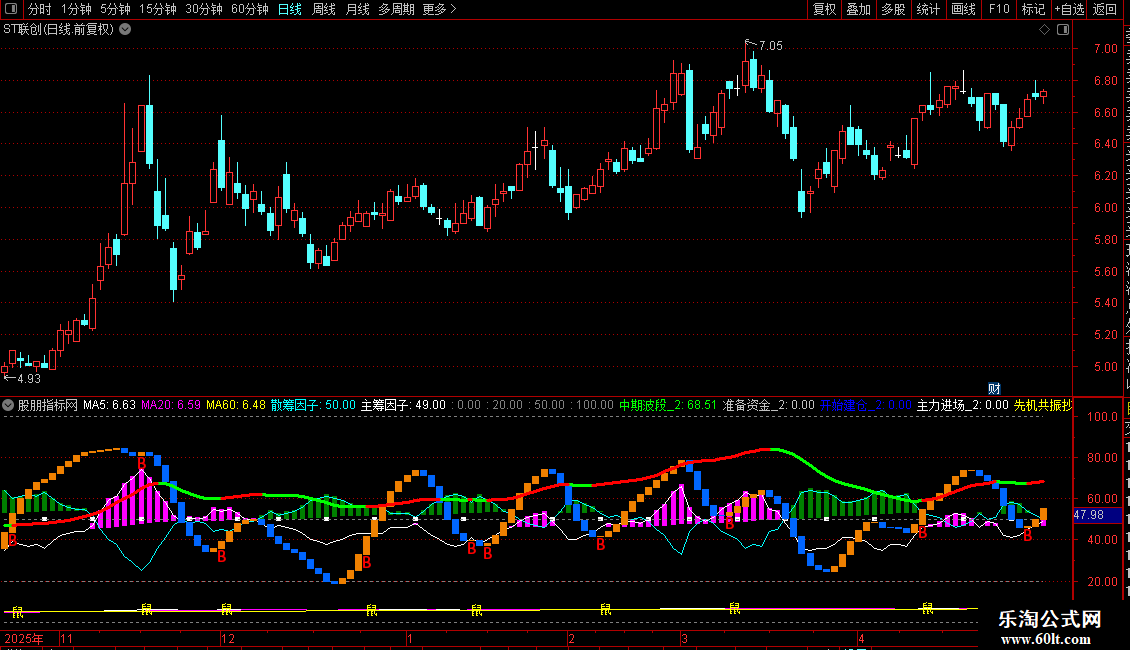Click the MA60: 6.48 value
Screen dimensions: 1130x650
tap(236, 405)
